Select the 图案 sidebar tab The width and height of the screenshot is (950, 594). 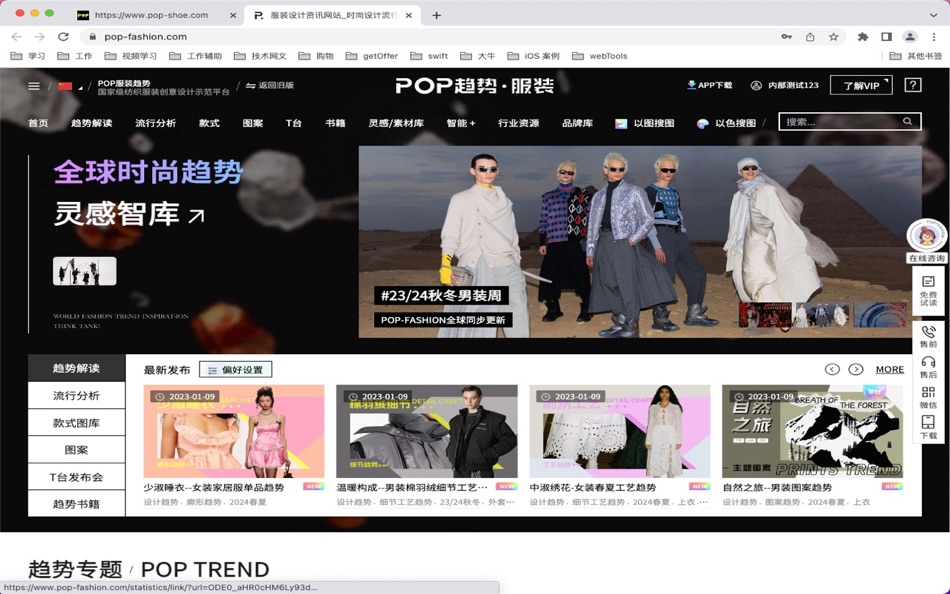[76, 450]
